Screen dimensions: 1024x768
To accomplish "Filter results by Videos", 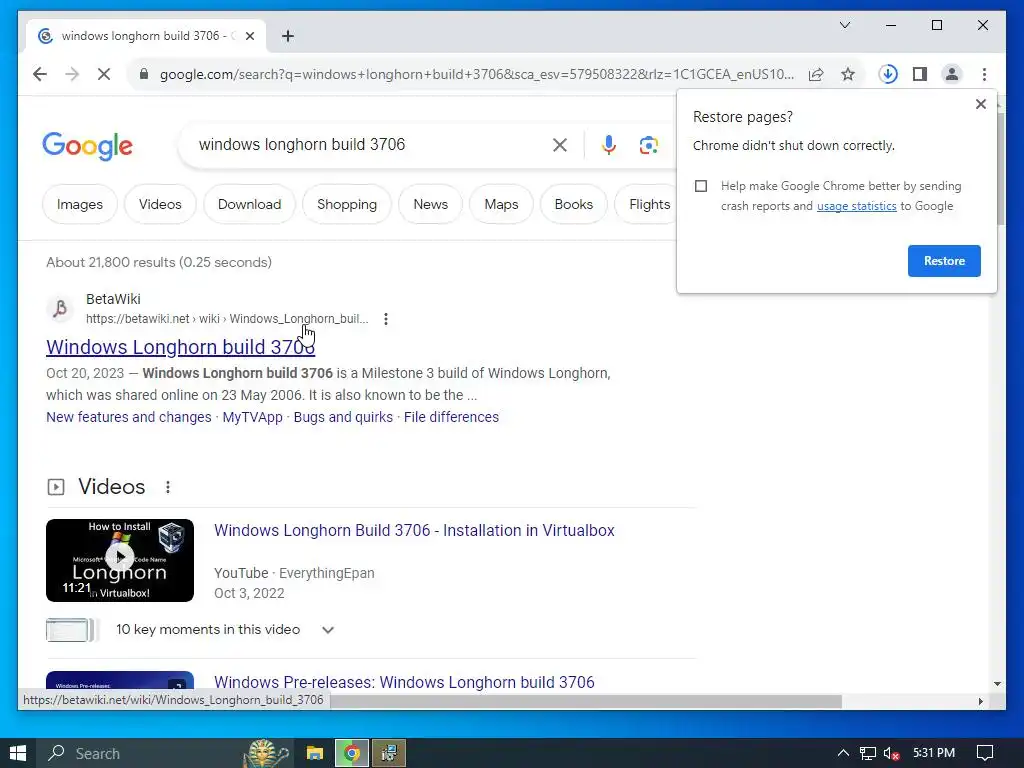I will tap(160, 204).
